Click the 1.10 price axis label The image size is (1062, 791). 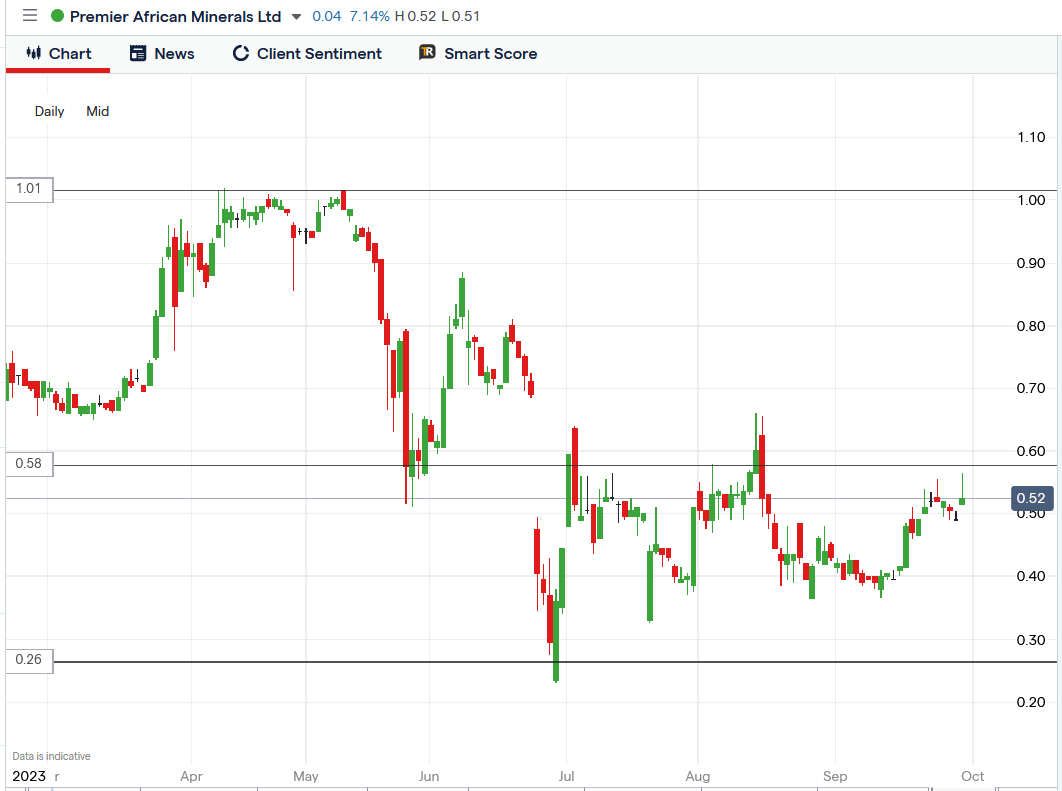click(x=1032, y=137)
